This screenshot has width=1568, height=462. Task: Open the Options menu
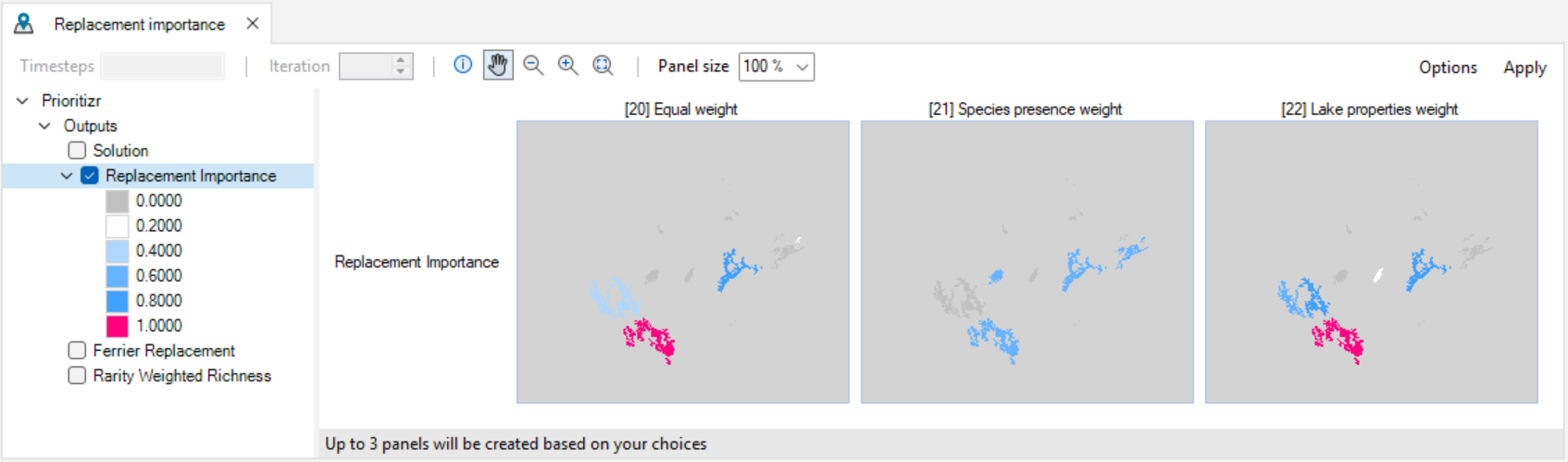click(x=1448, y=67)
